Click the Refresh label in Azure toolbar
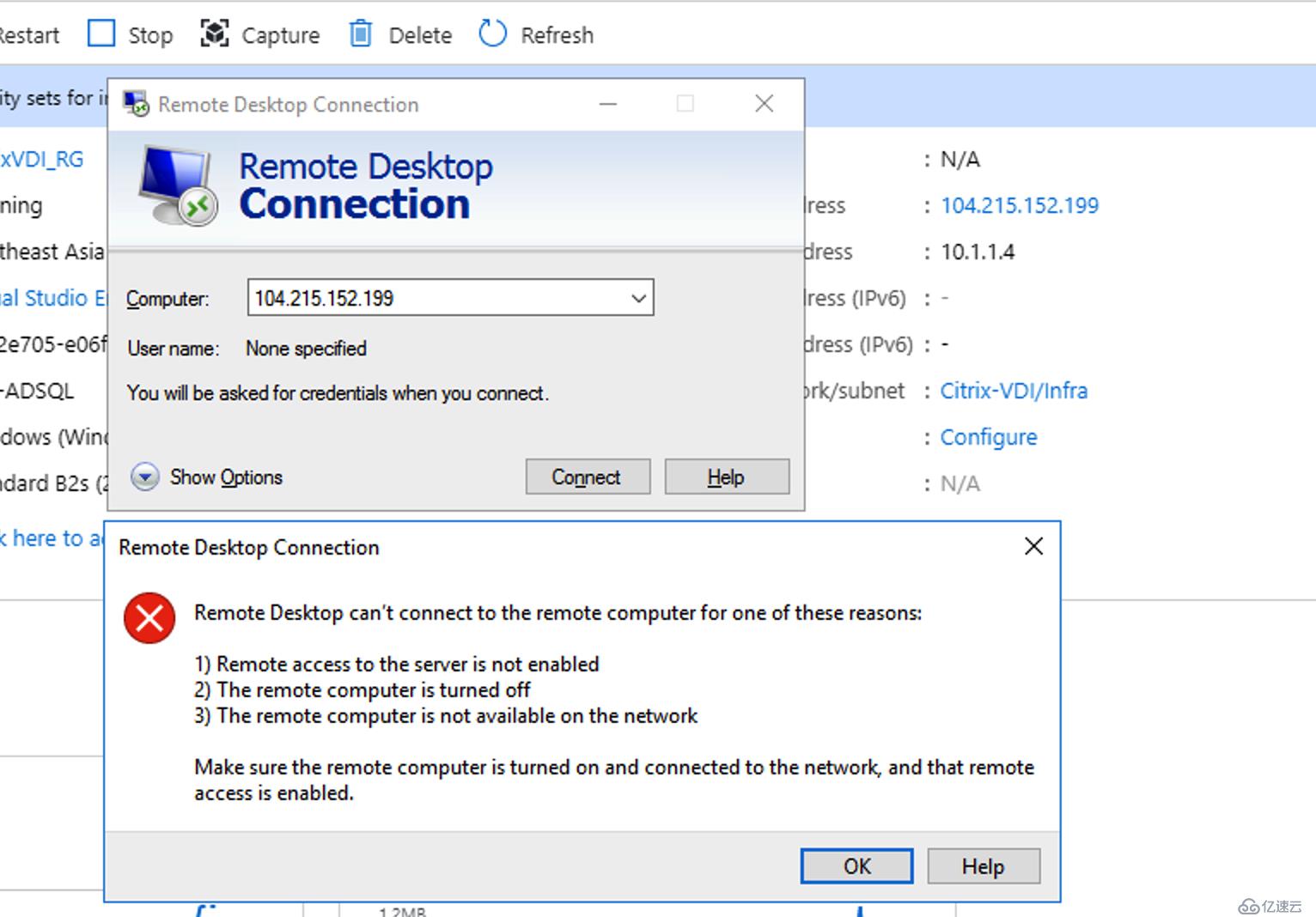The height and width of the screenshot is (917, 1316). pyautogui.click(x=557, y=35)
